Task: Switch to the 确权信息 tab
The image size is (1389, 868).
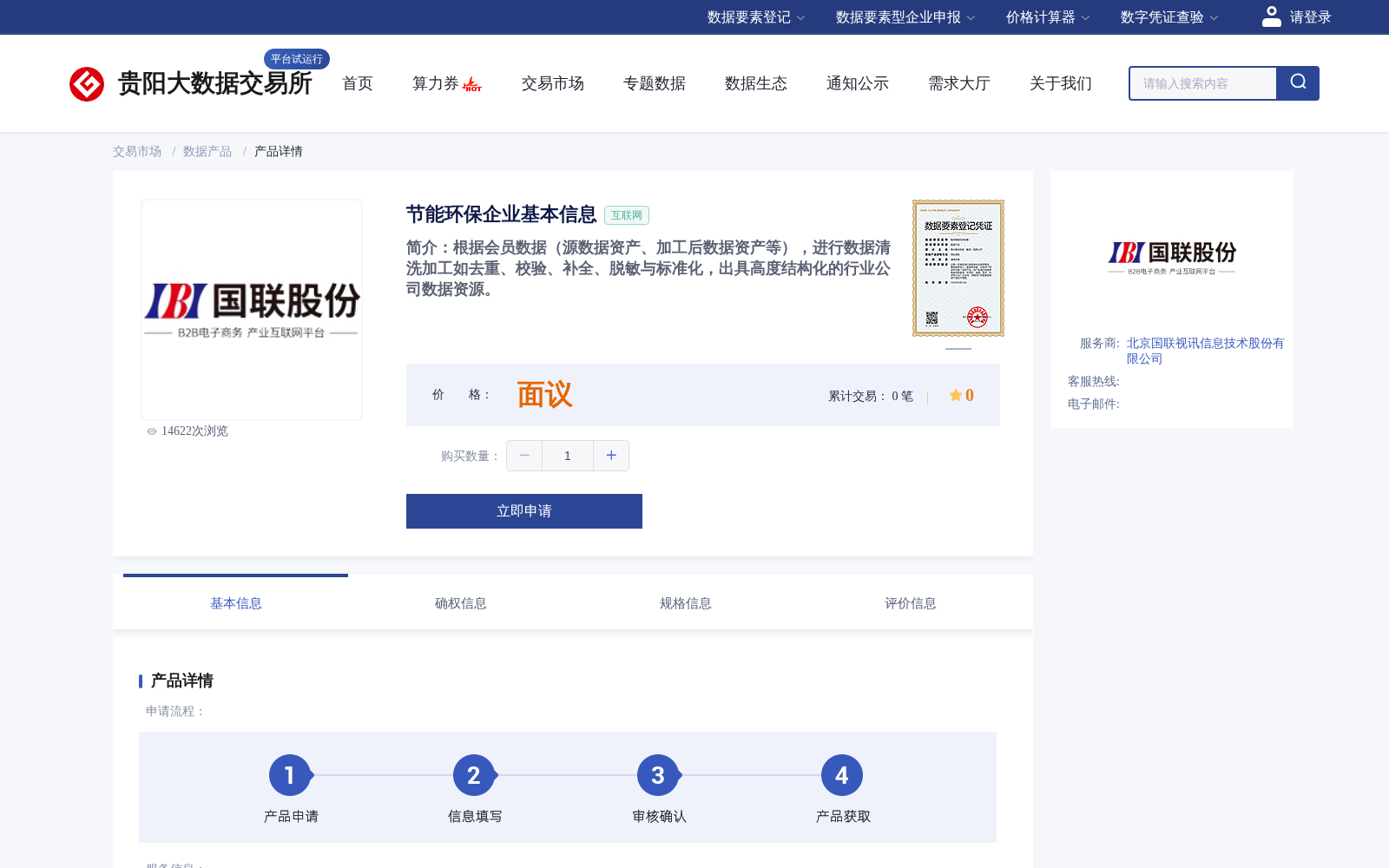Action: click(x=461, y=603)
